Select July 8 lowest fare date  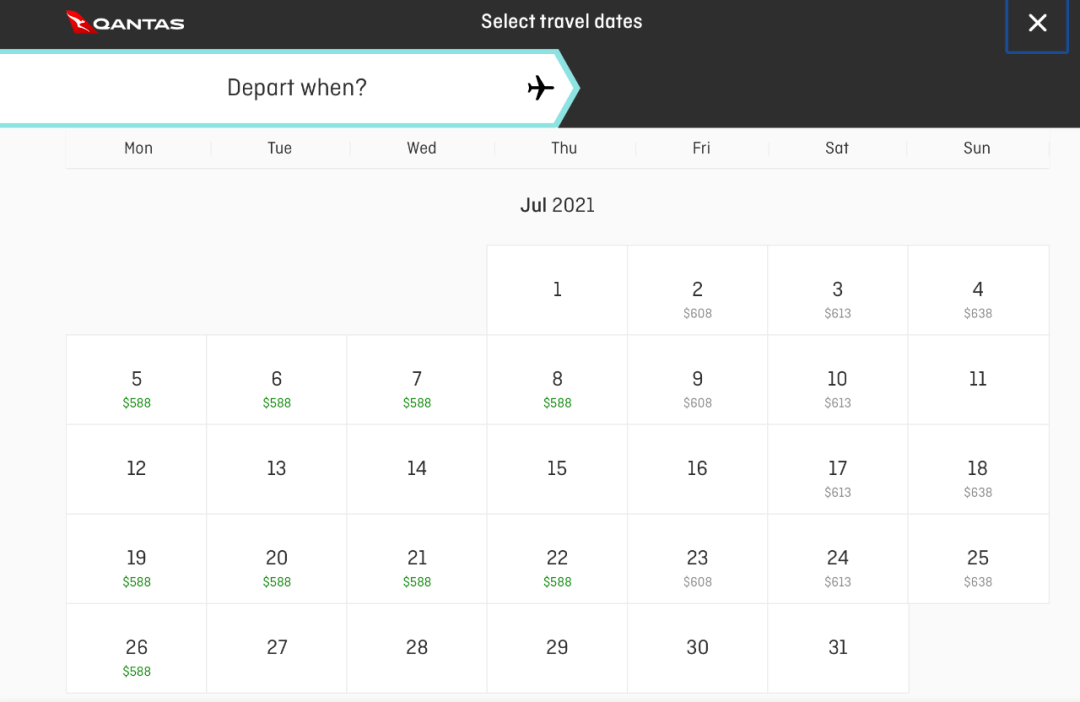tap(557, 387)
